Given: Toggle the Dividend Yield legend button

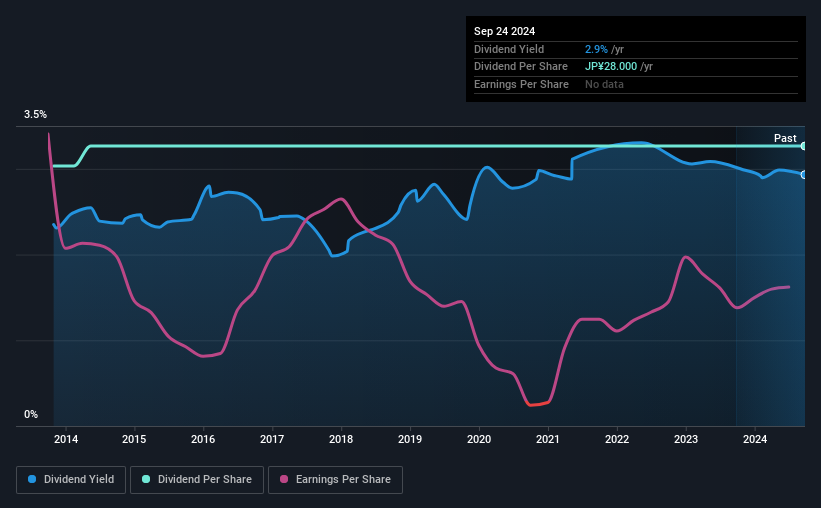Looking at the screenshot, I should pos(71,479).
